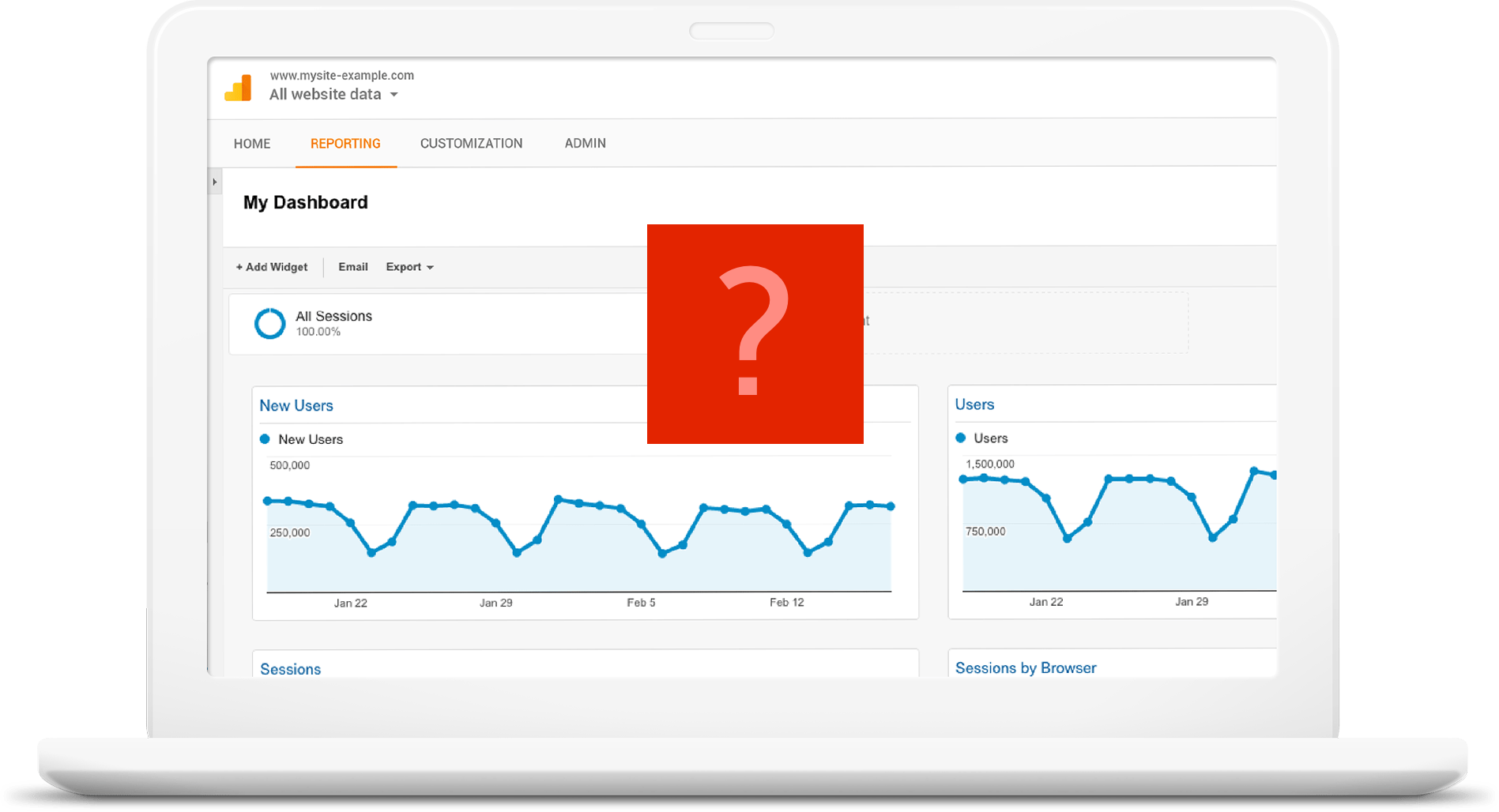Viewport: 1499px width, 812px height.
Task: Click the www.mysite-example.com site name
Action: (342, 75)
